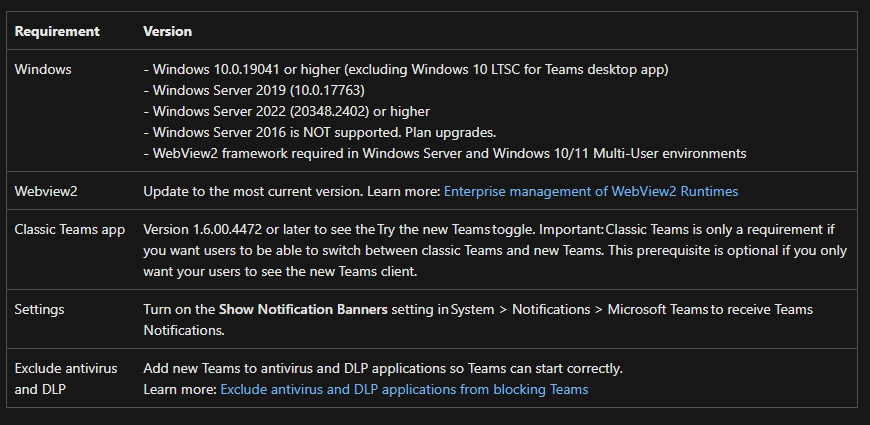Click the Add new Teams to antivirus sentence
Viewport: 870px width, 425px height.
tap(383, 368)
